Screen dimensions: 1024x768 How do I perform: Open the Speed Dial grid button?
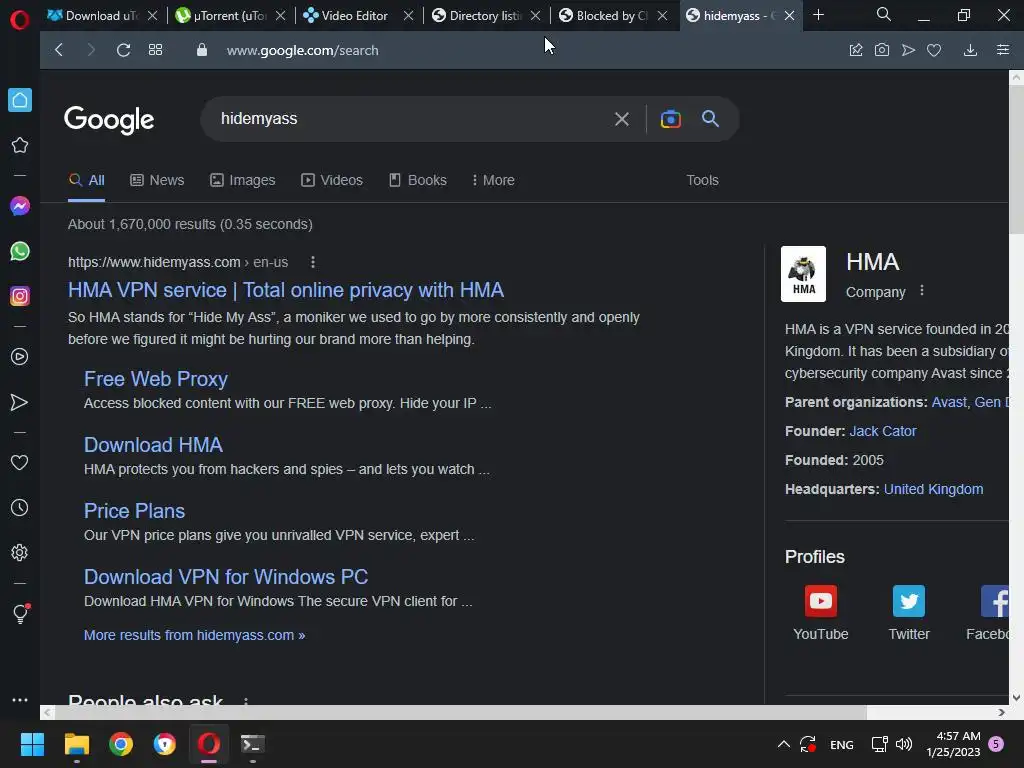click(155, 50)
